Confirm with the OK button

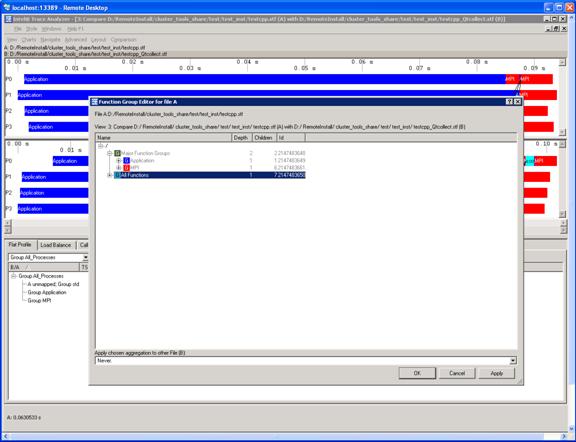click(417, 373)
